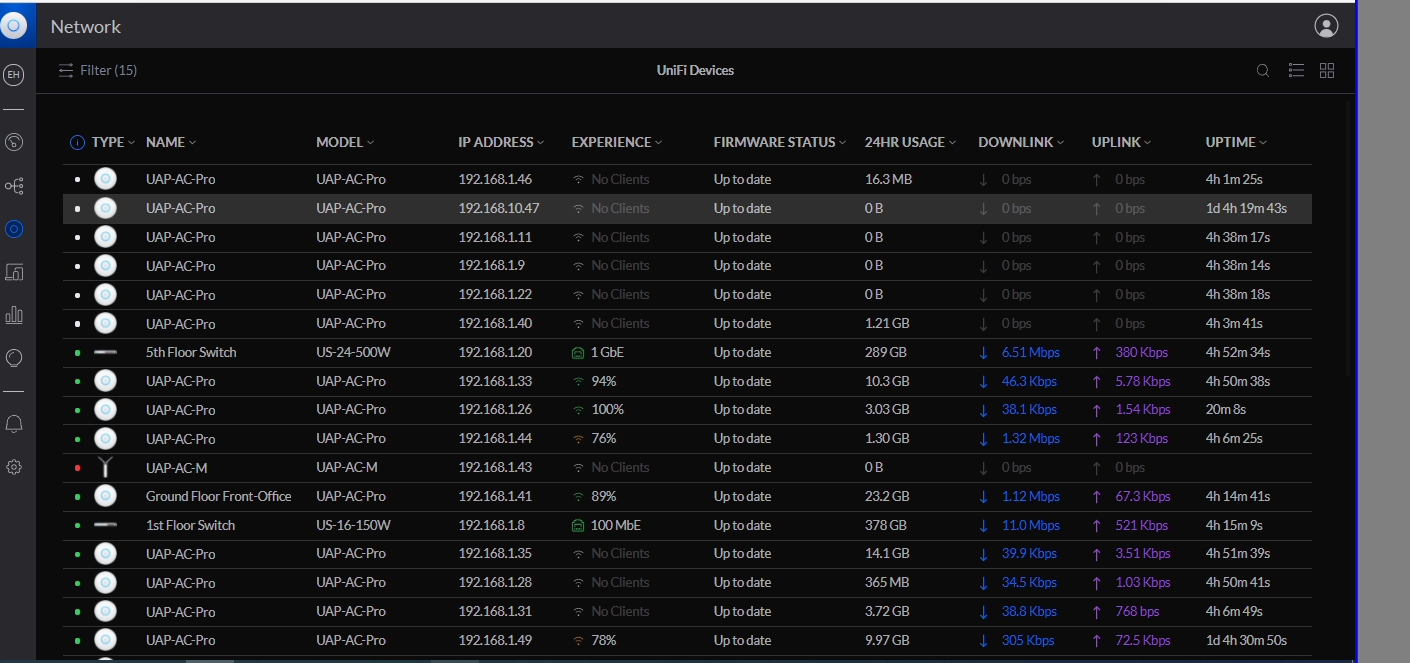Open Filter (15) panel
The height and width of the screenshot is (663, 1410).
(98, 71)
